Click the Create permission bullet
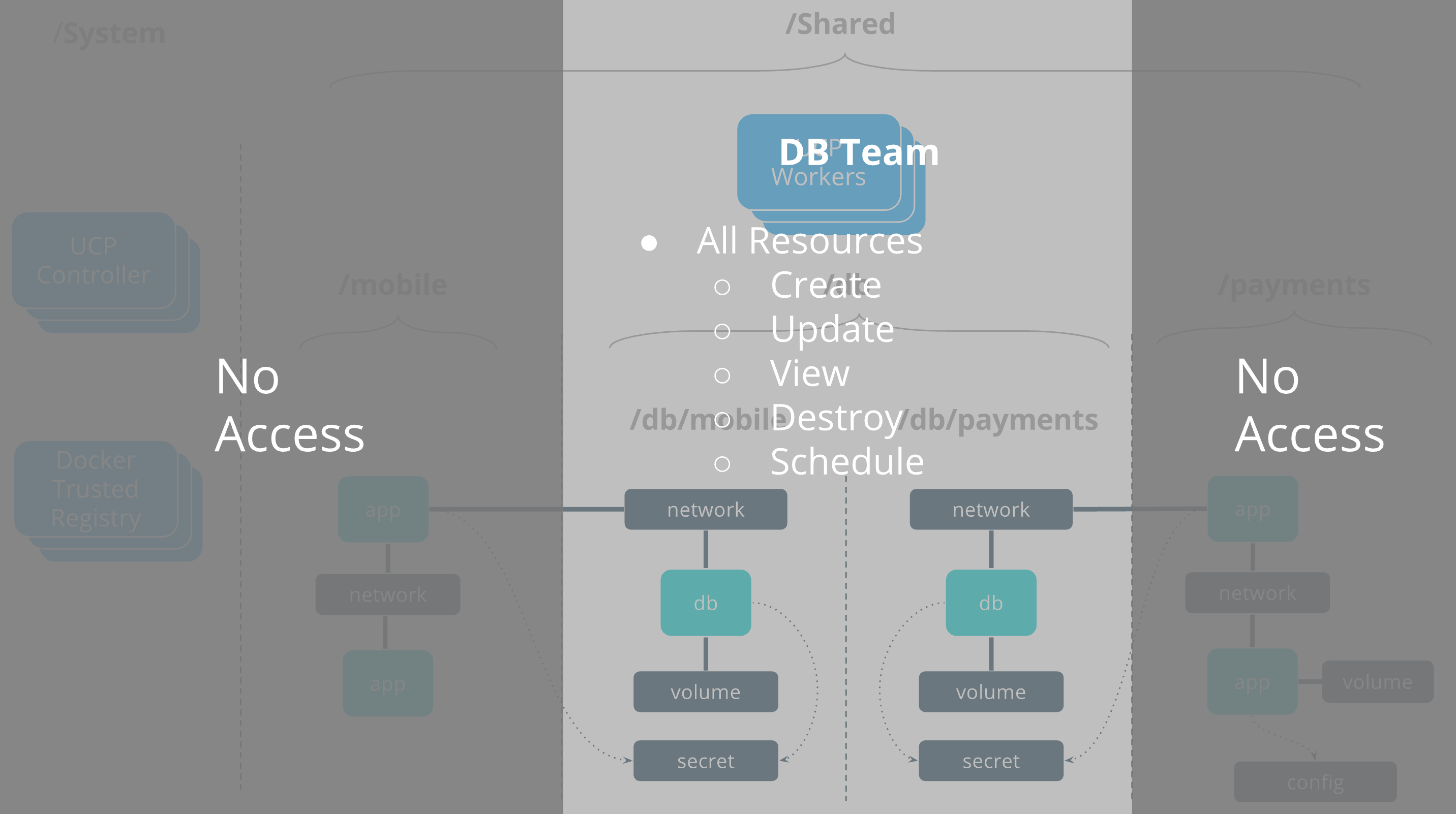This screenshot has height=814, width=1456. coord(825,285)
